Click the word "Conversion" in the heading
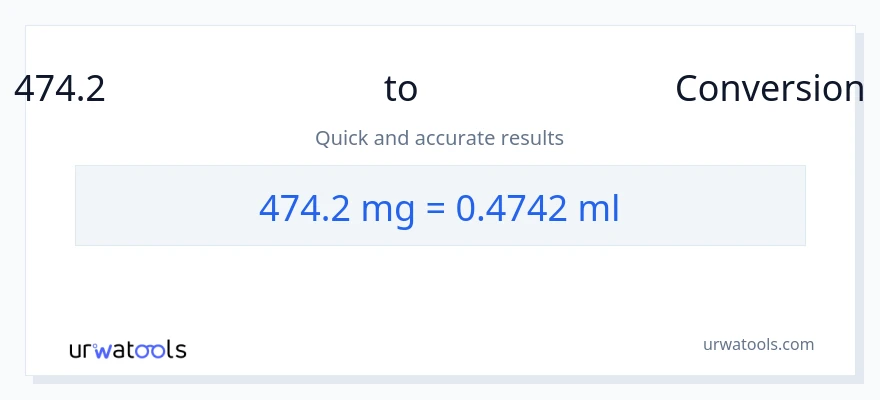The width and height of the screenshot is (880, 400). pos(769,89)
